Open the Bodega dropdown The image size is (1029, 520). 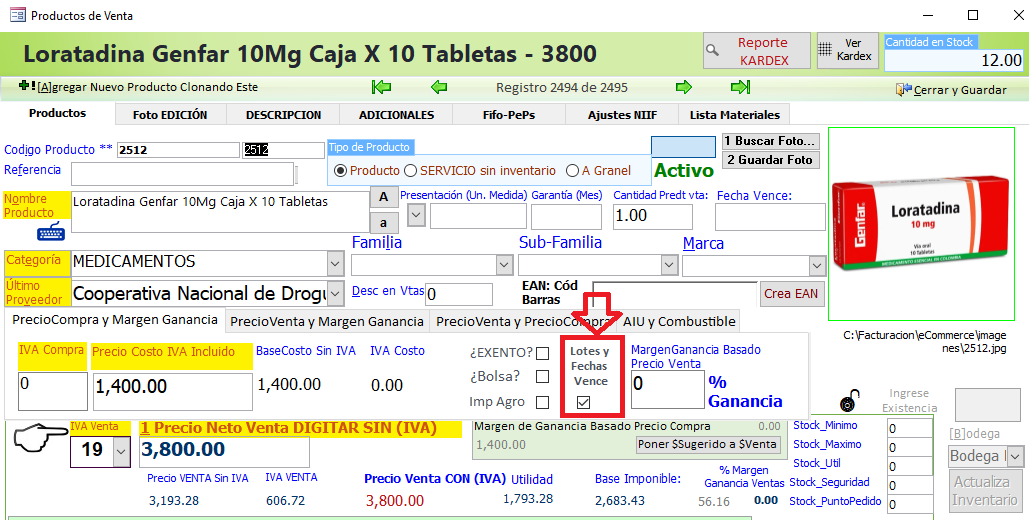click(1015, 456)
